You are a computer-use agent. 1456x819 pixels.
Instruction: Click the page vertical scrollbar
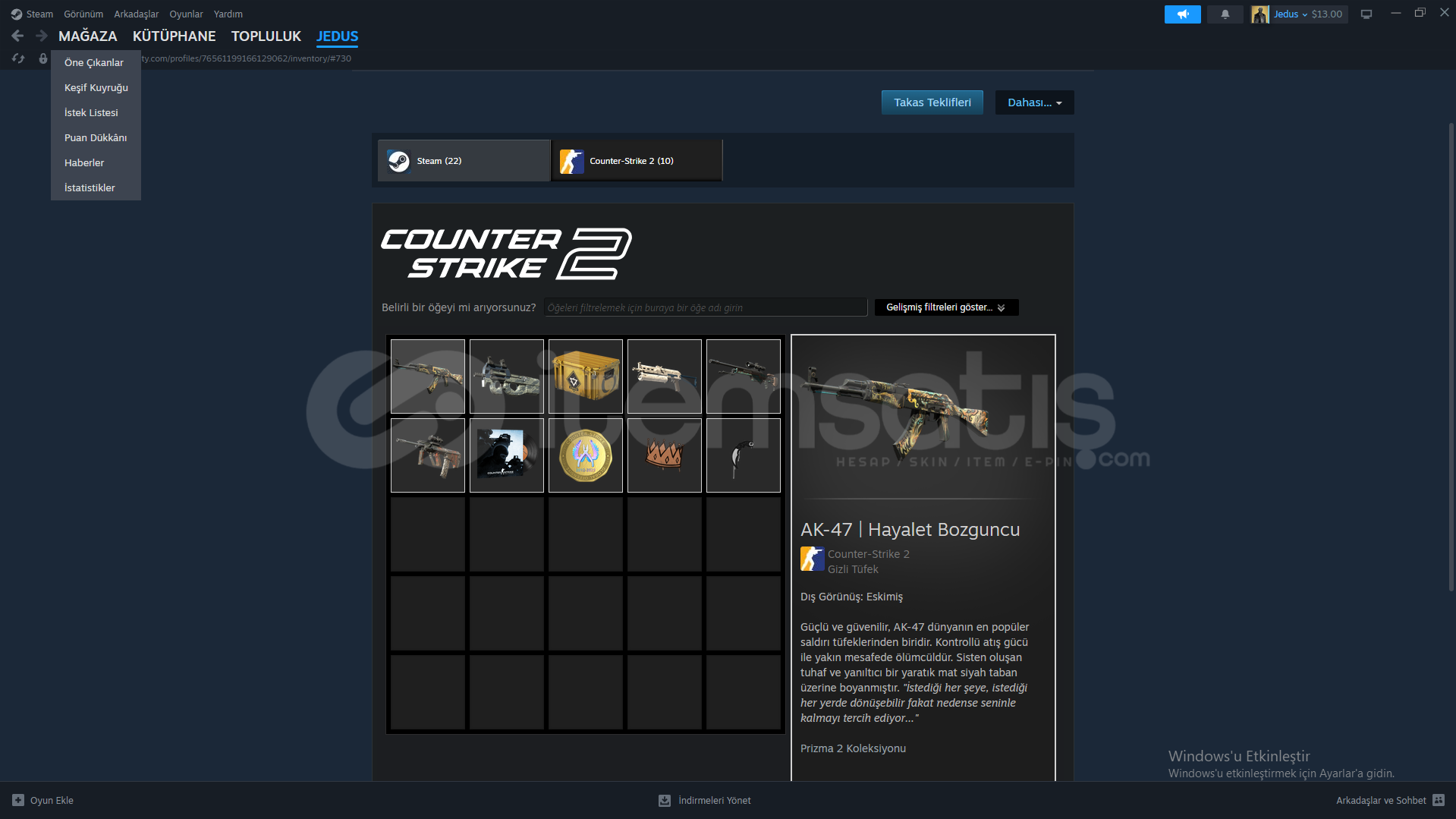1451,357
